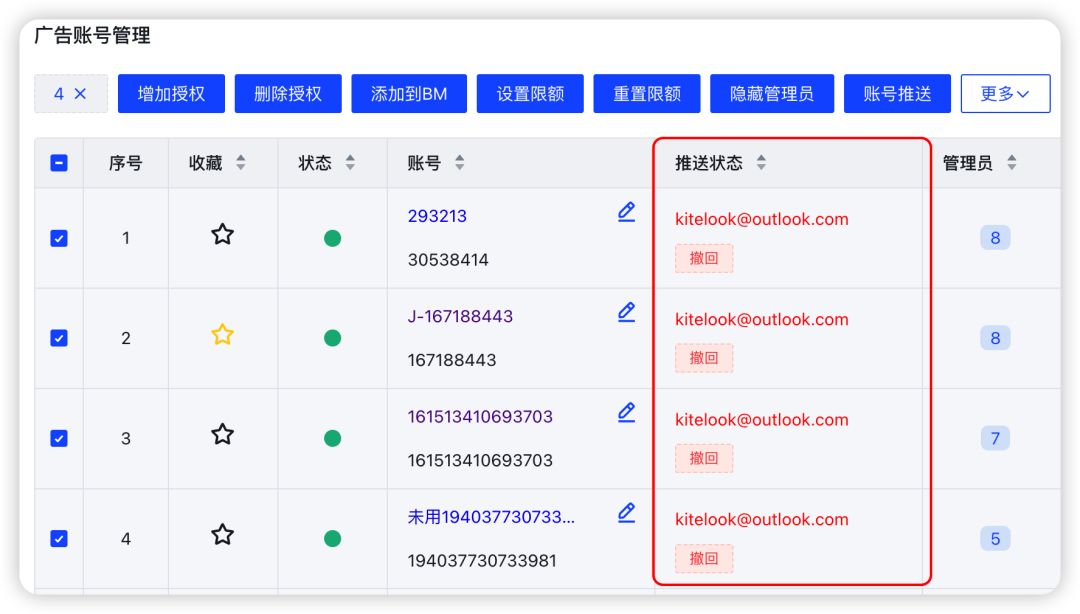This screenshot has height=614, width=1080.
Task: Click the edit pencil icon on row 3
Action: point(627,412)
